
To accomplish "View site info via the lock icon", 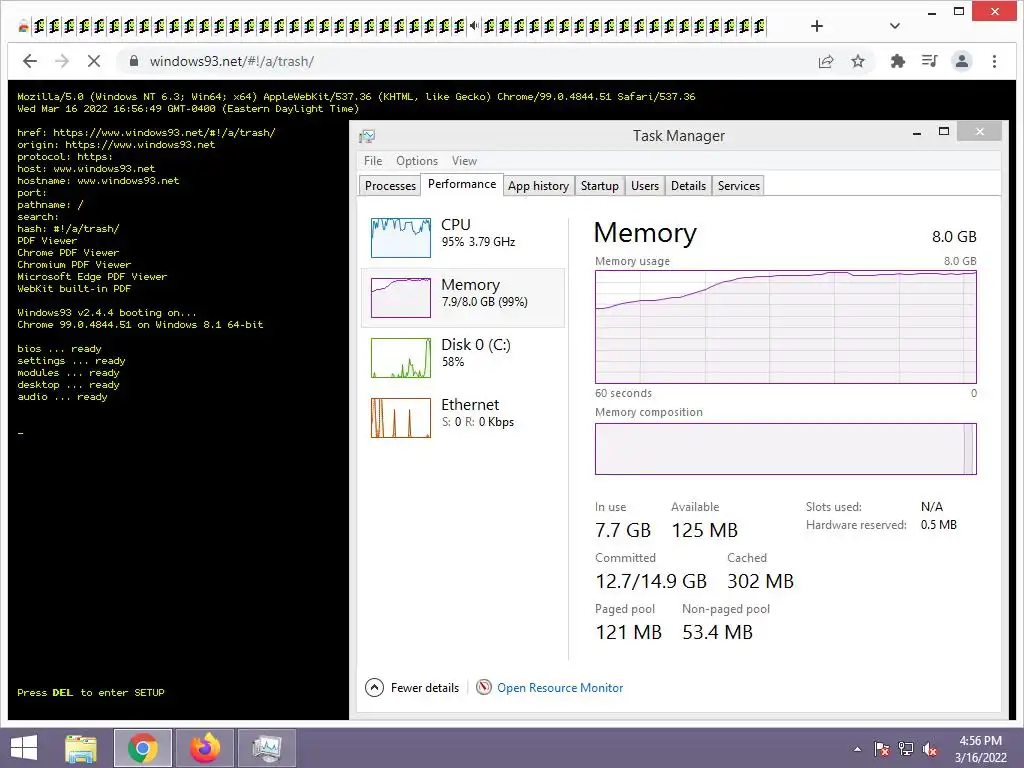I will (134, 61).
